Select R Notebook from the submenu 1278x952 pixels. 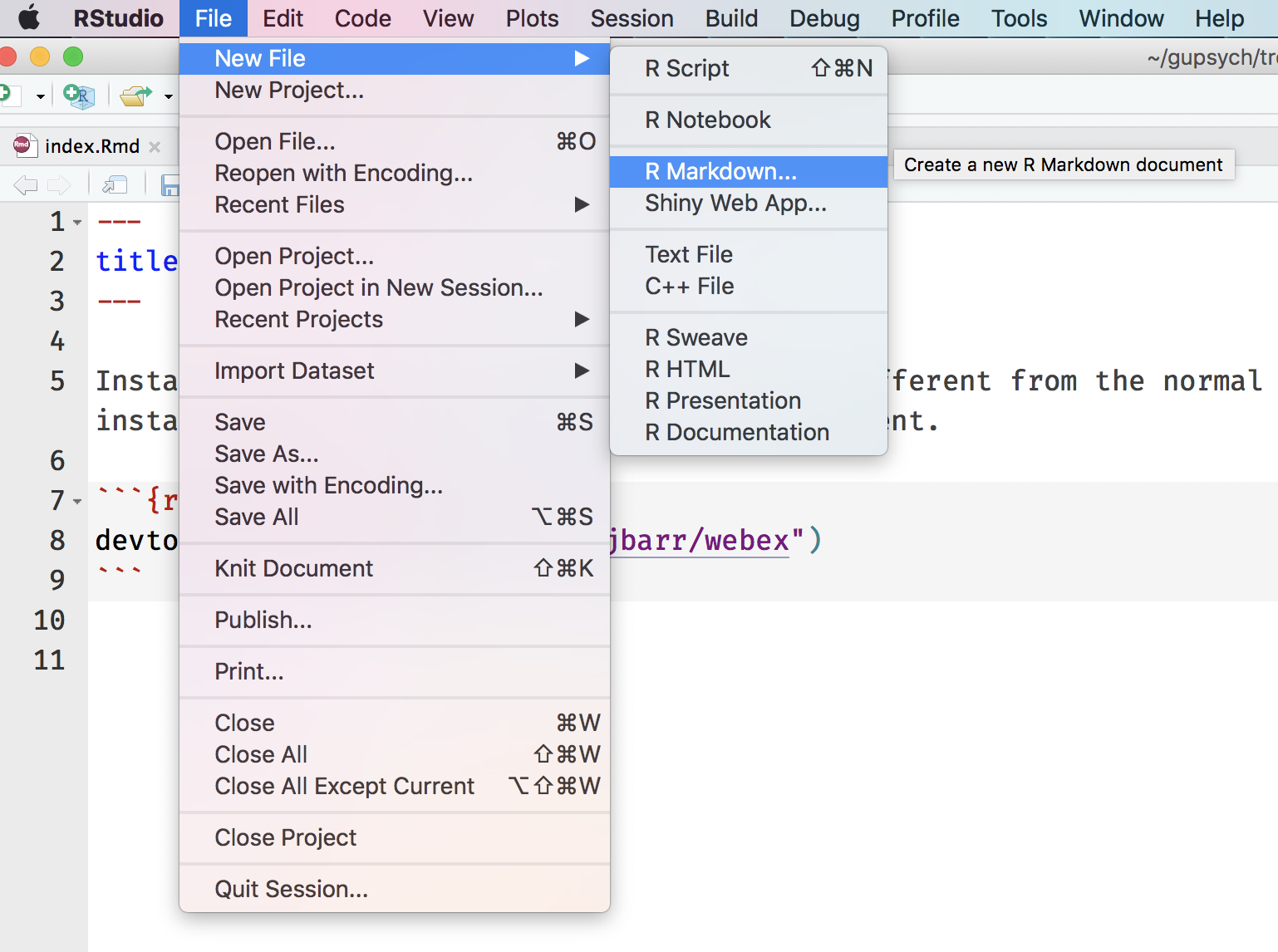[x=707, y=120]
